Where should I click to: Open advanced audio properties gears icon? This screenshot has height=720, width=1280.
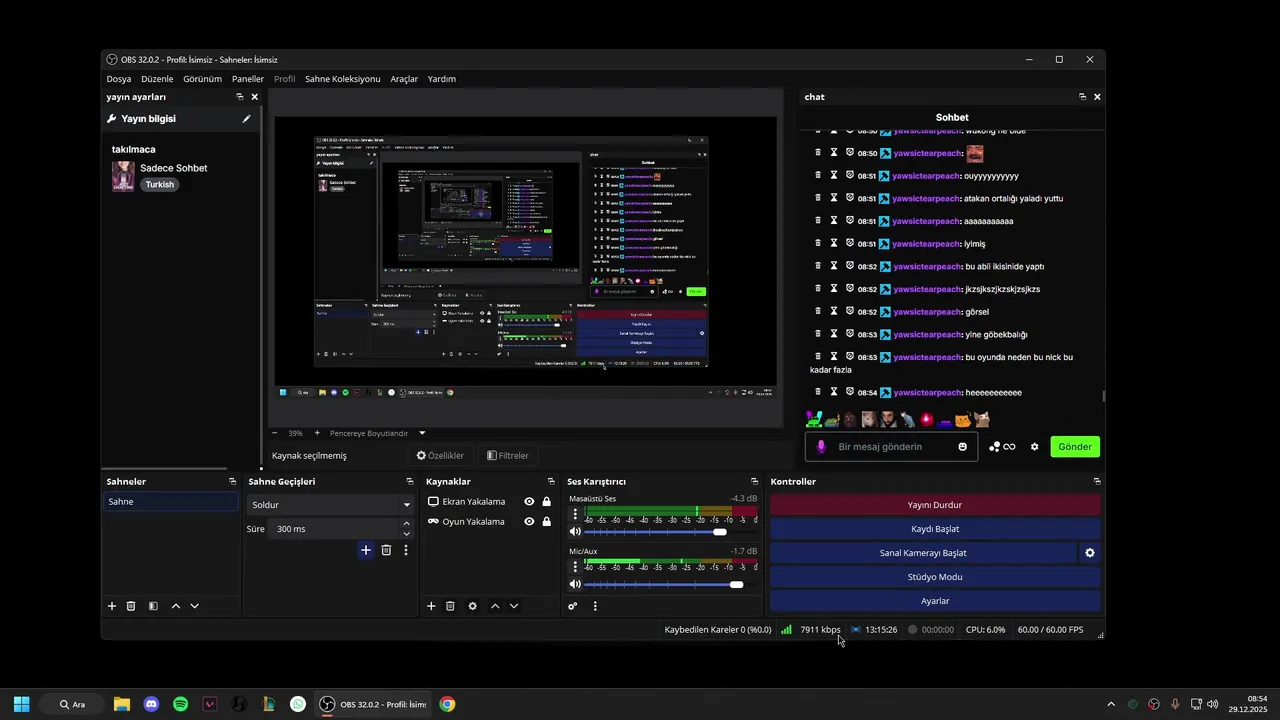[573, 606]
